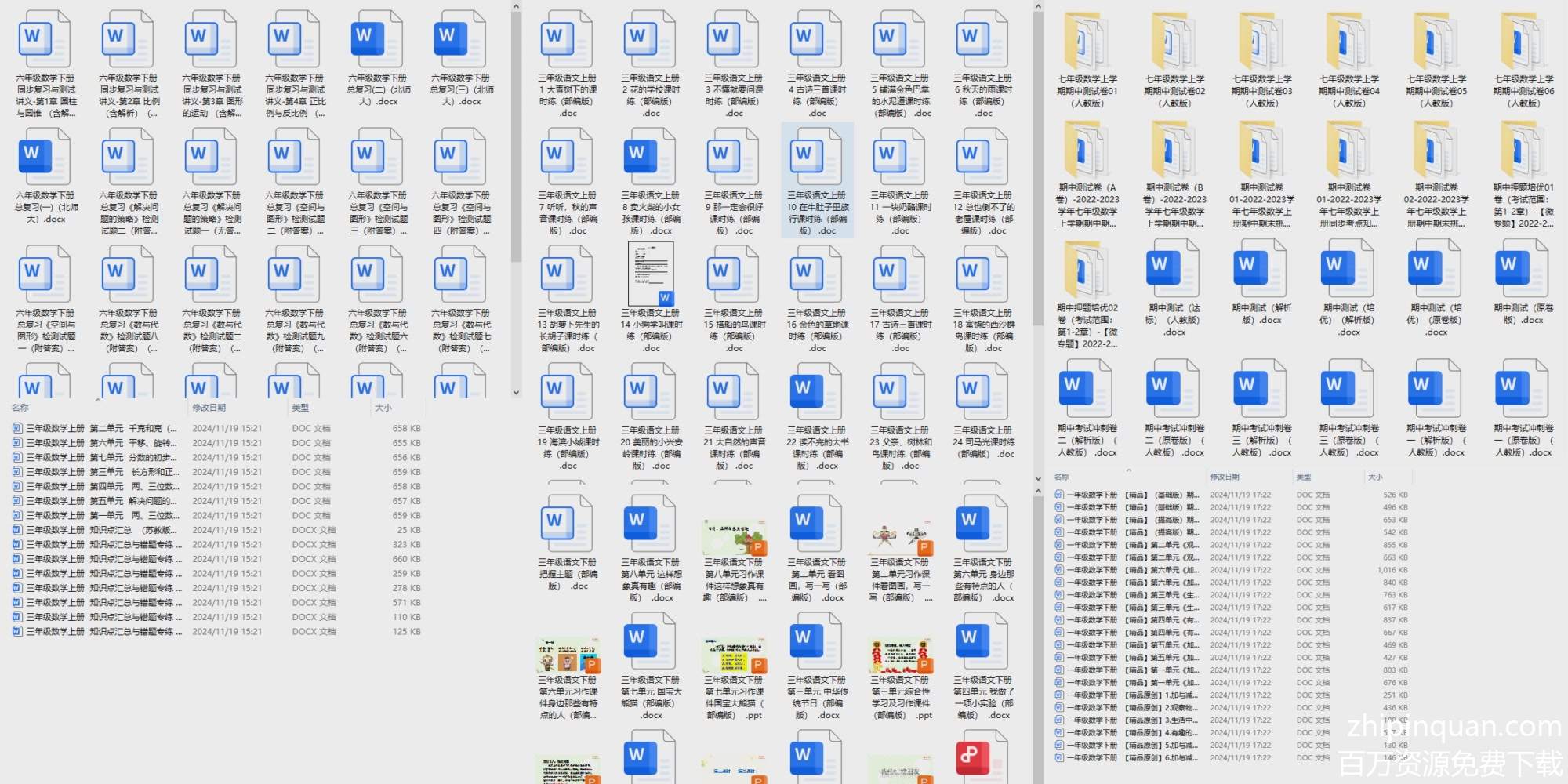Open the highlighted 三年级语文上册 10 在牛肚子里旅行 file
Screen dimensions: 1568x784
tap(816, 180)
